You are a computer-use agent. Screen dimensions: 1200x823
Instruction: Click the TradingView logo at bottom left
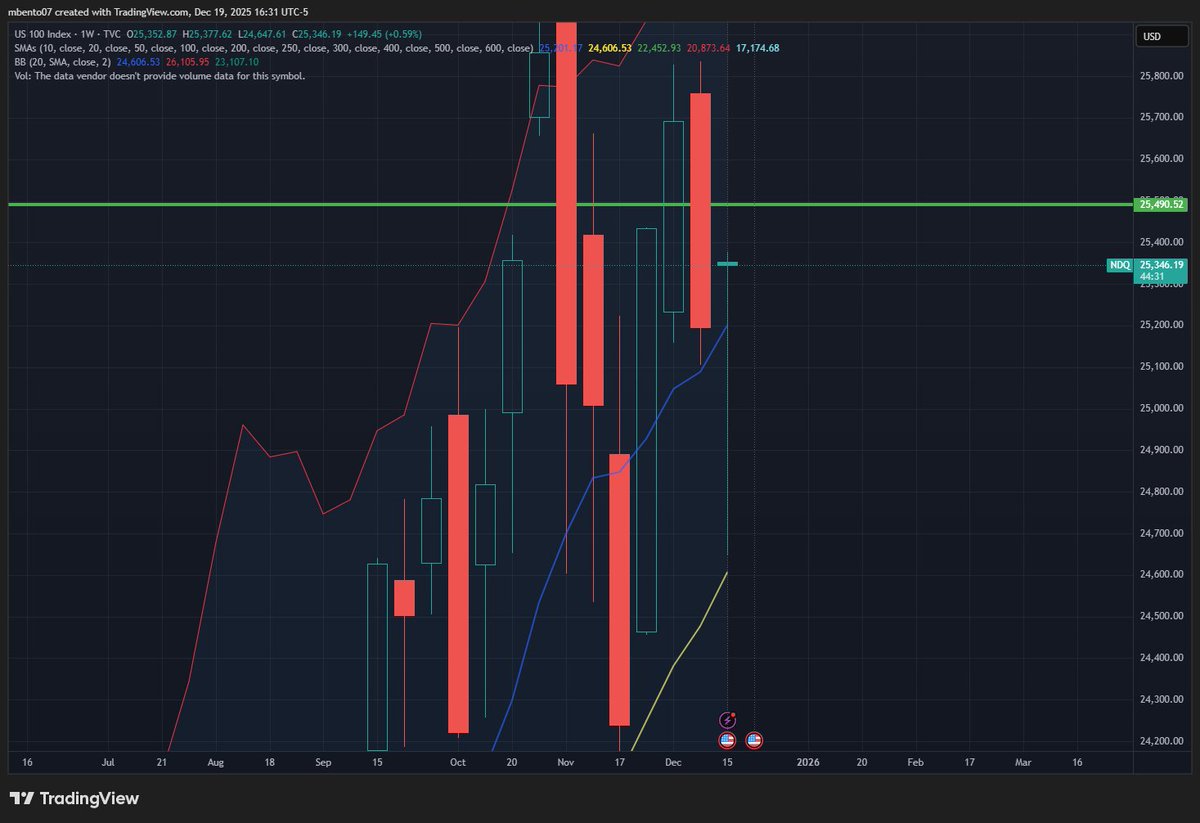pyautogui.click(x=75, y=799)
